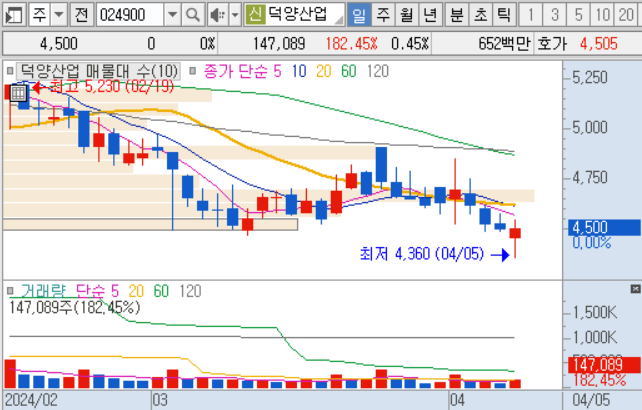Image resolution: width=642 pixels, height=410 pixels.
Task: Switch to 분 minute chart
Action: tap(457, 15)
